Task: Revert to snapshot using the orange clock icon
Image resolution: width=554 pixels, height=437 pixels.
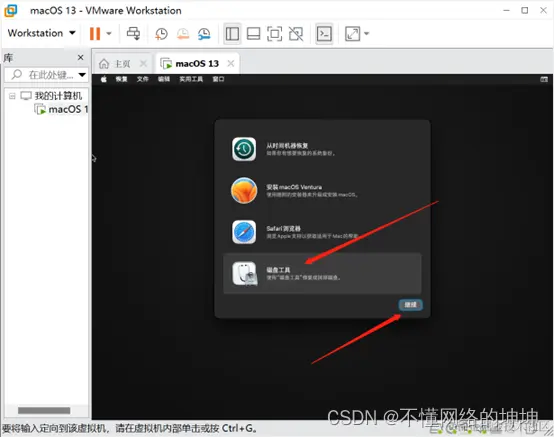Action: click(x=183, y=34)
